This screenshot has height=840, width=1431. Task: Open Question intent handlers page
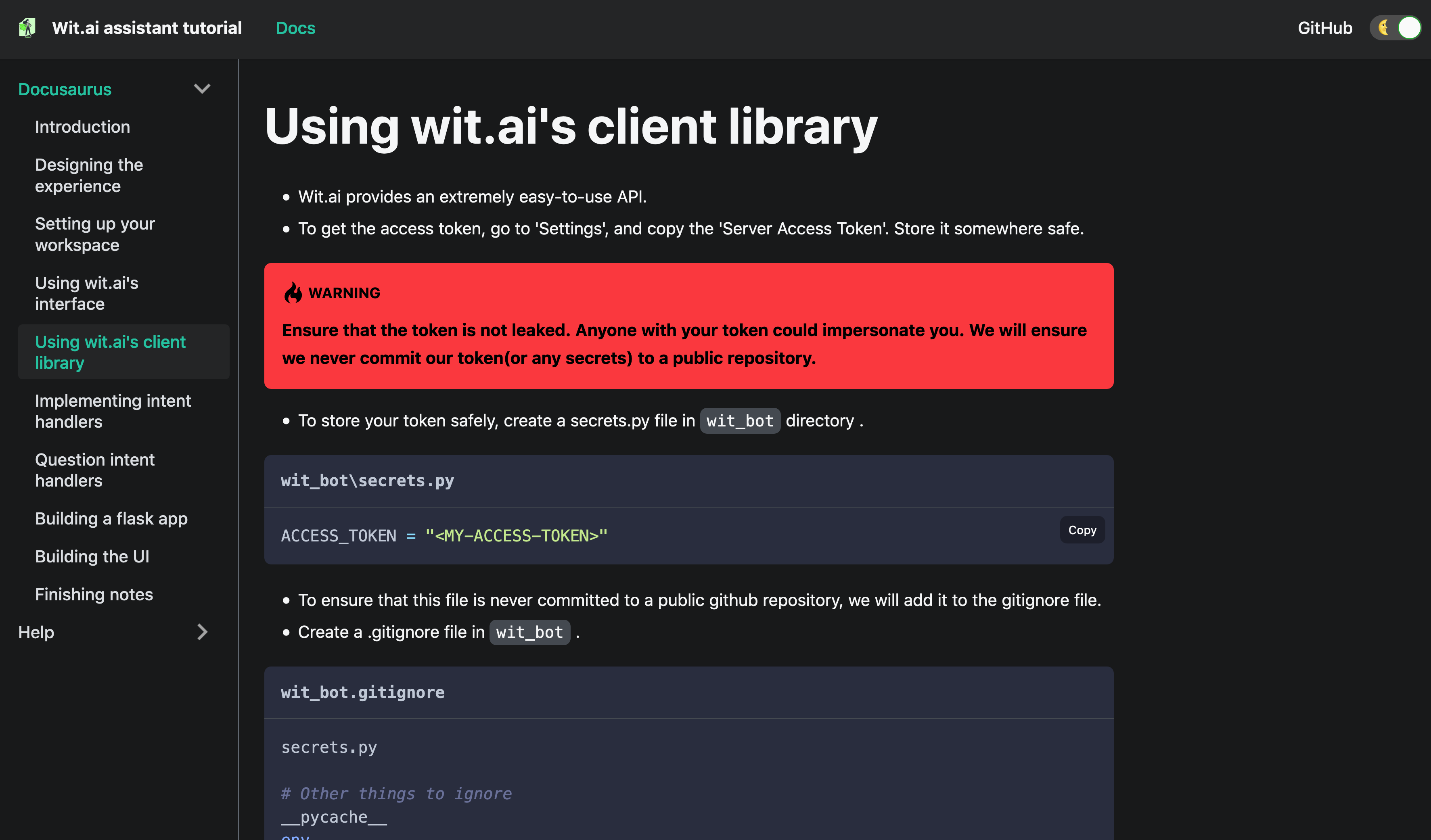point(94,470)
